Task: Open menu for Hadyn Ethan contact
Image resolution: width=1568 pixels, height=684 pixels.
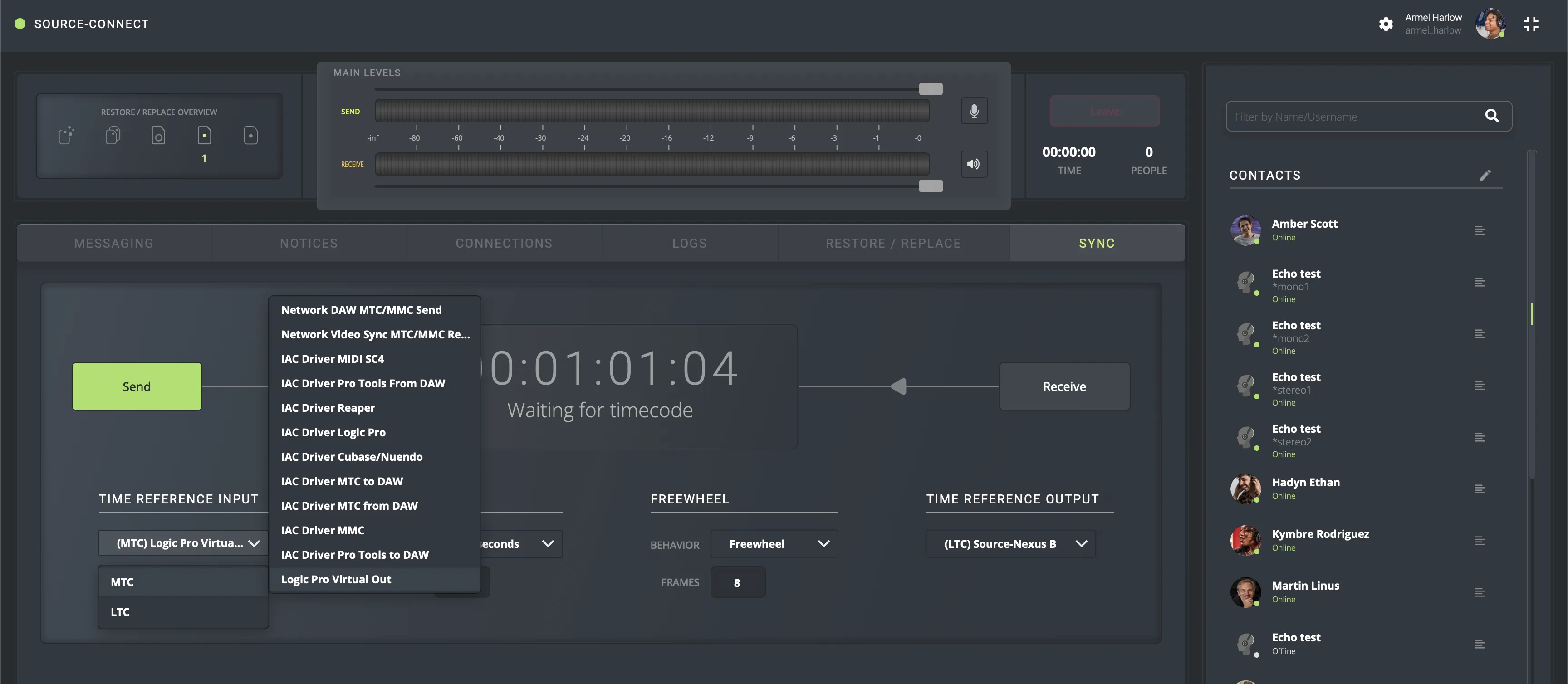Action: pos(1480,489)
